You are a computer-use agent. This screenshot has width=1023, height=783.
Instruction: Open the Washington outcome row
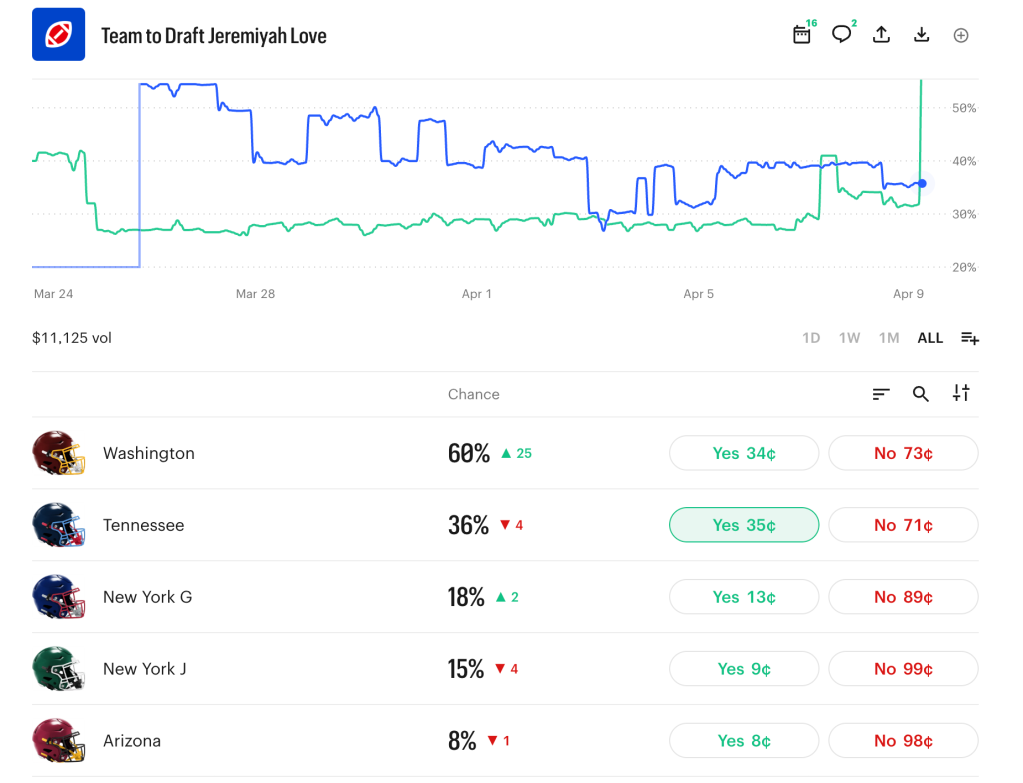pos(148,452)
